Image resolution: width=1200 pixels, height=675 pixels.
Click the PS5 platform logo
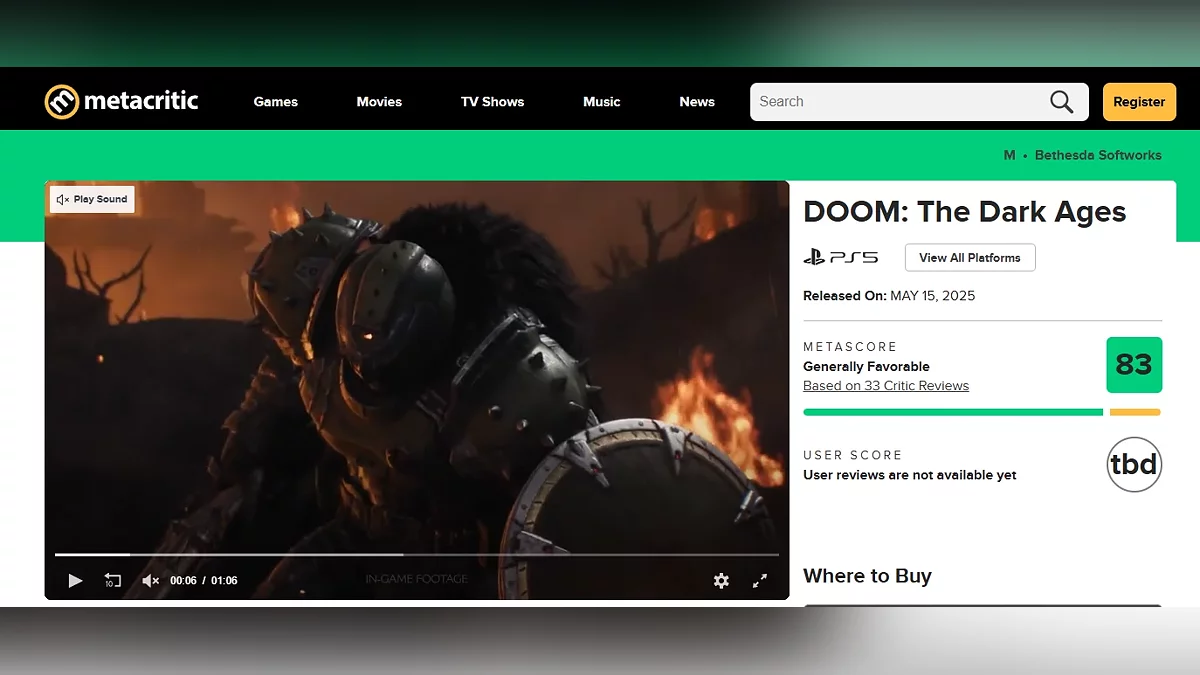(x=841, y=257)
